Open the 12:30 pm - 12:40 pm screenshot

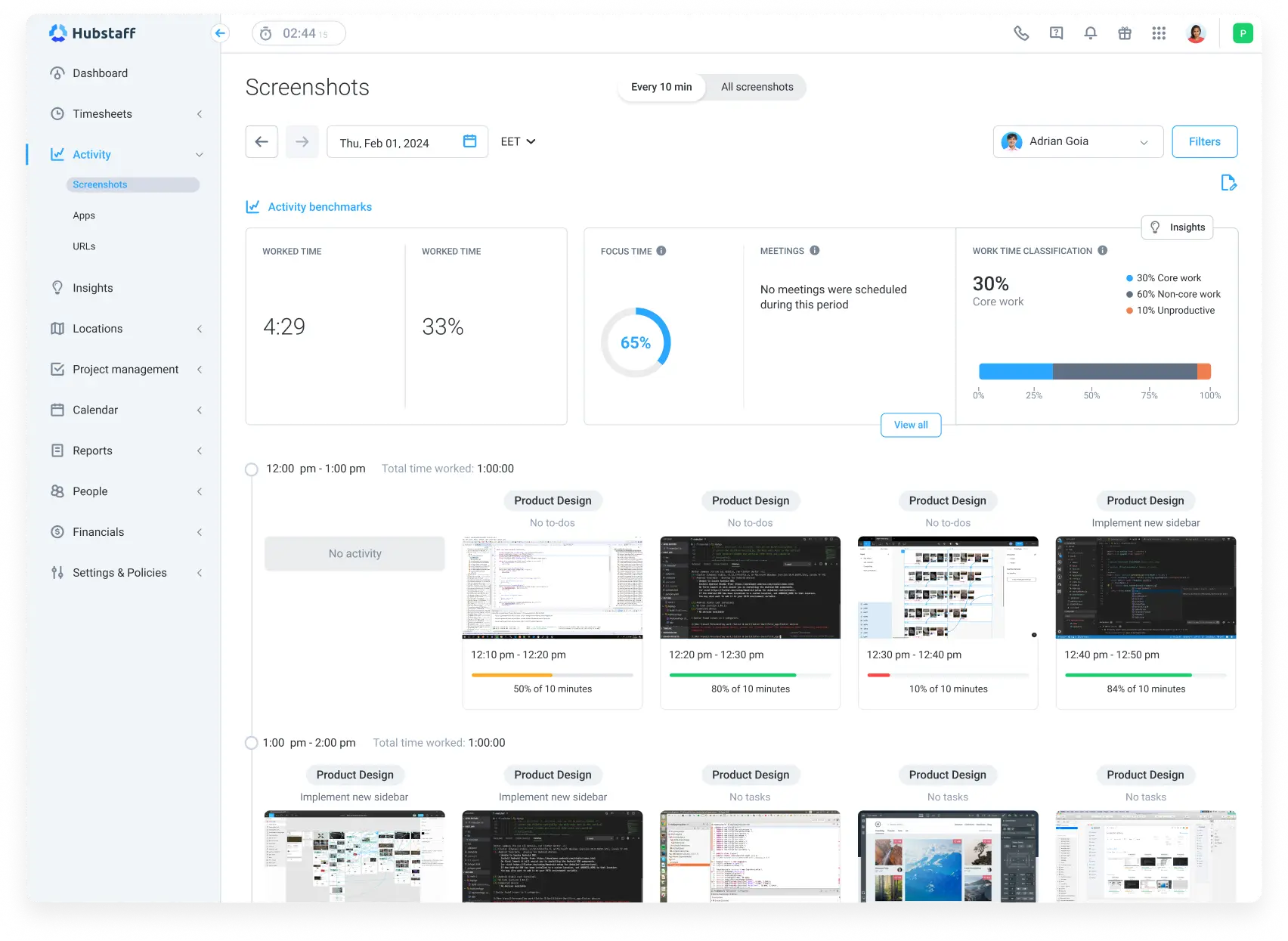click(x=948, y=587)
